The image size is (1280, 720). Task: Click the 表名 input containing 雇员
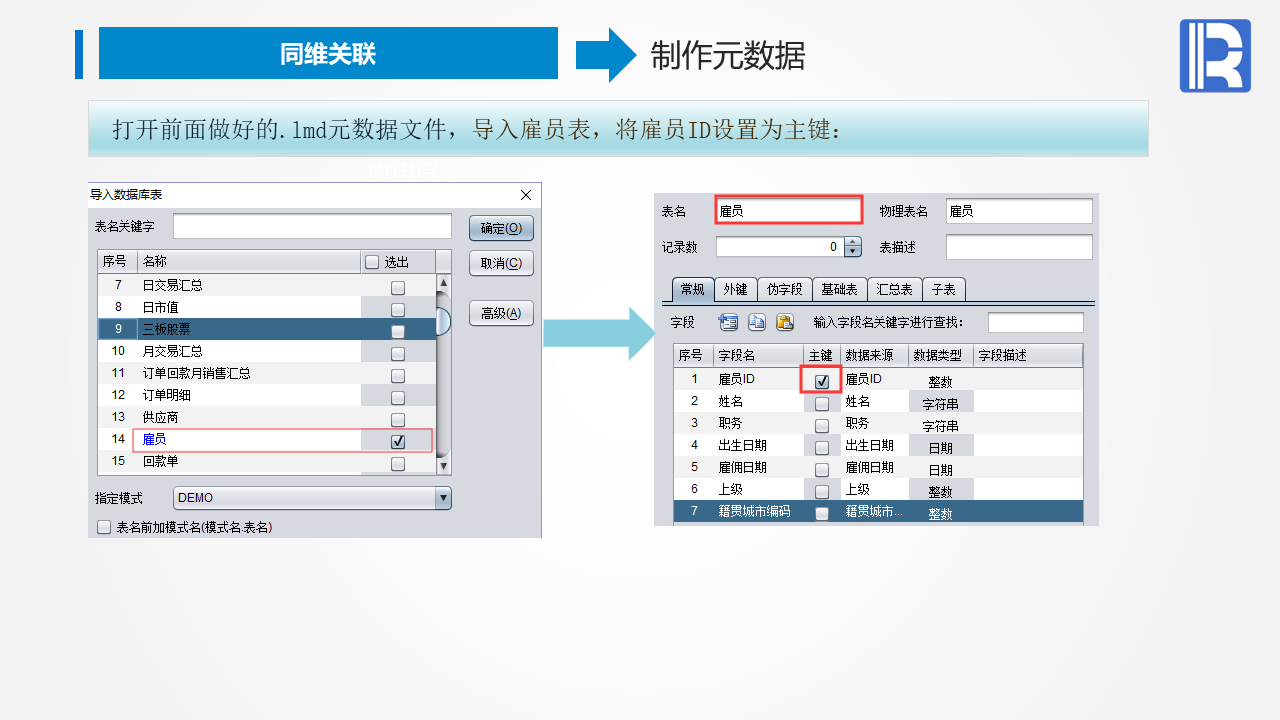click(789, 211)
